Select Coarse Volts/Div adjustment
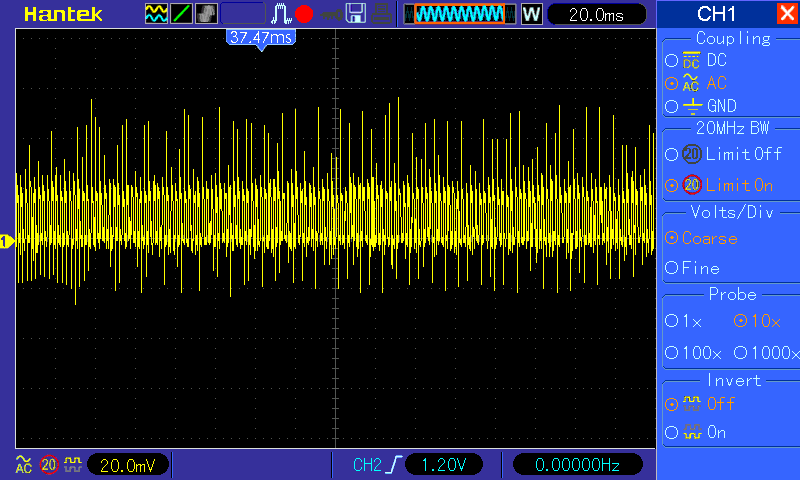Image resolution: width=800 pixels, height=480 pixels. click(x=701, y=238)
